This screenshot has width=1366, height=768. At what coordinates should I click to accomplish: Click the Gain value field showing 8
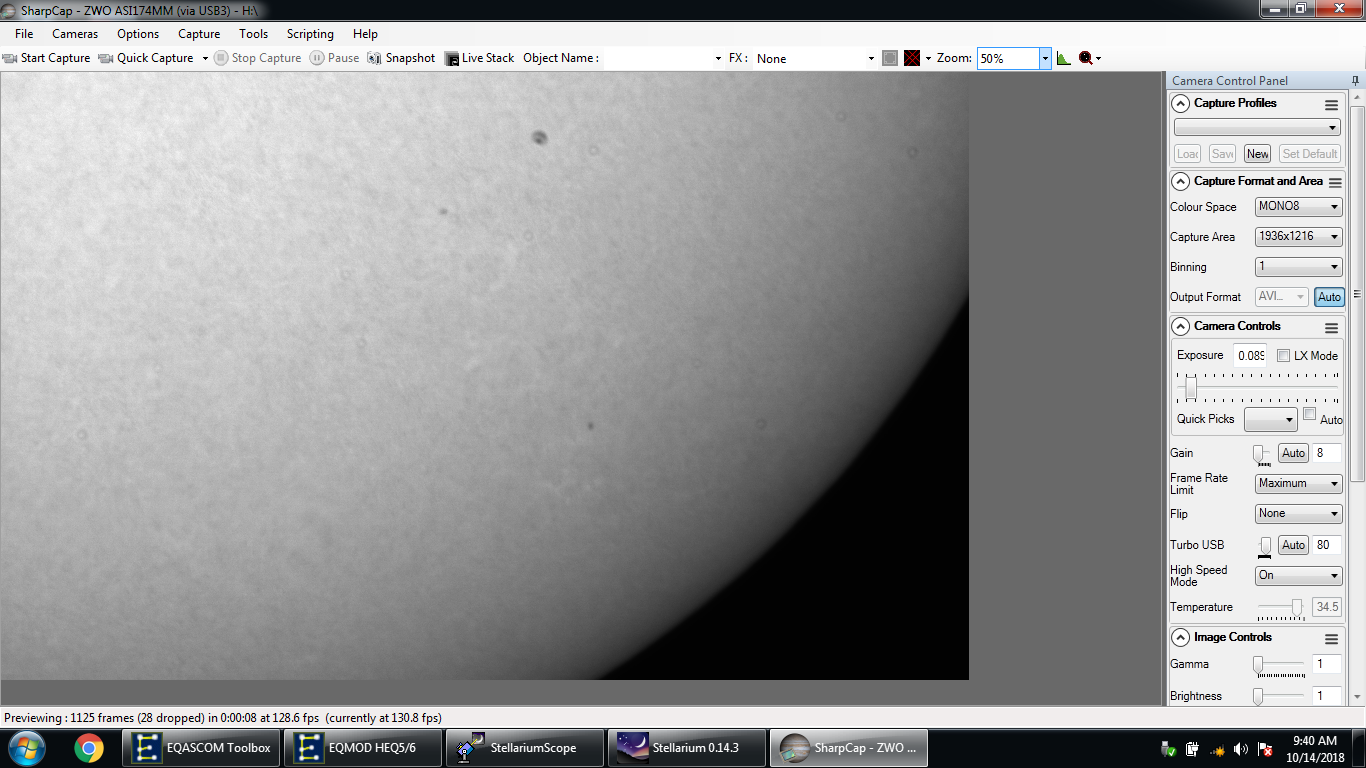1327,453
